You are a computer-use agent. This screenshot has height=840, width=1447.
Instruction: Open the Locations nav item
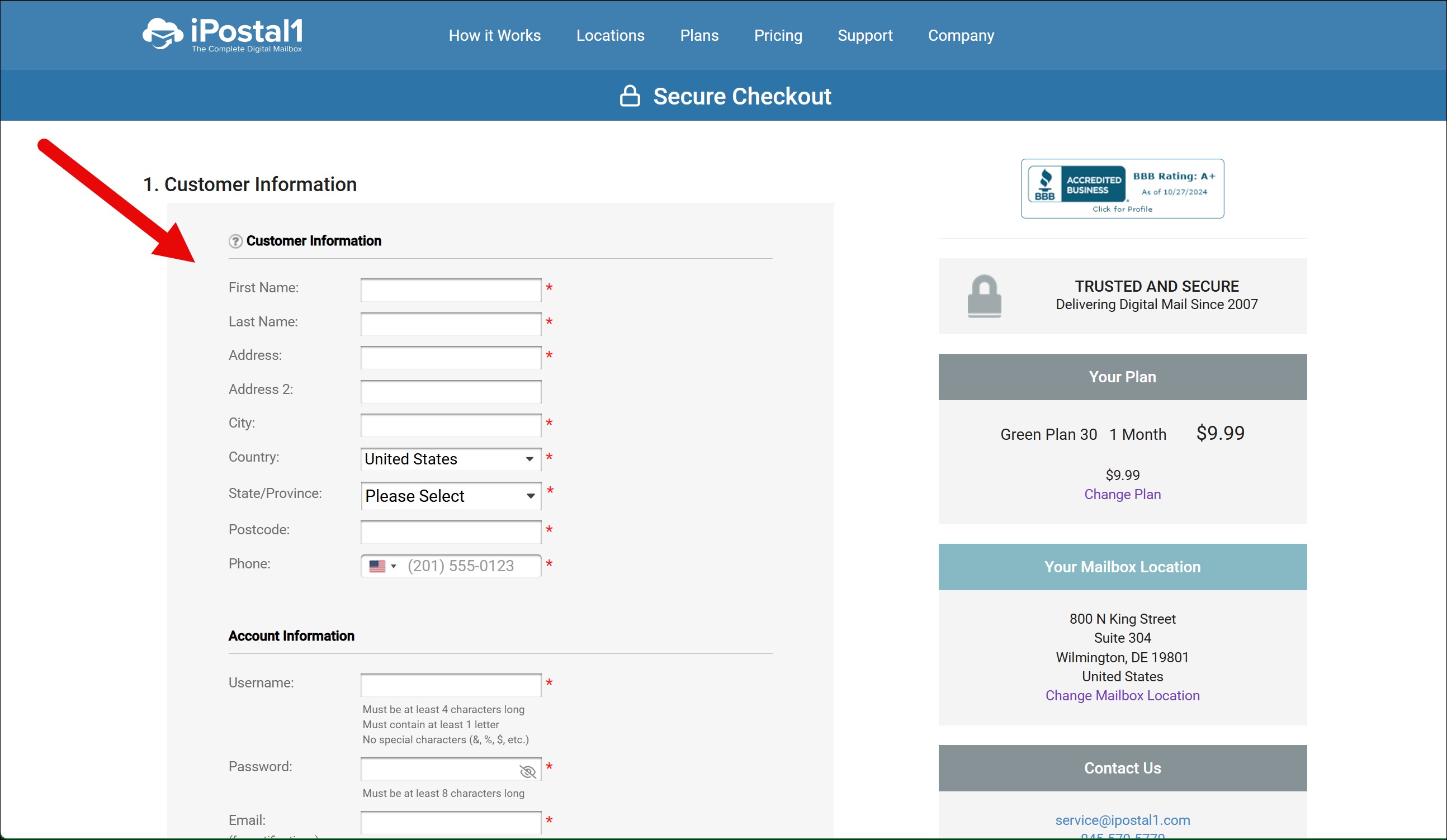(x=610, y=36)
